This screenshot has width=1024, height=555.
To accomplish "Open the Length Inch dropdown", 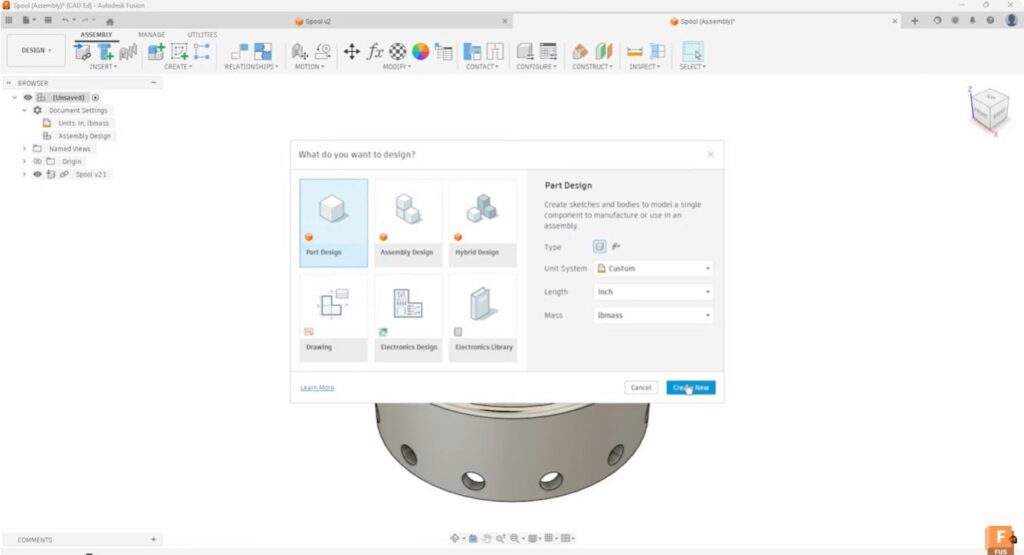I will (x=654, y=292).
